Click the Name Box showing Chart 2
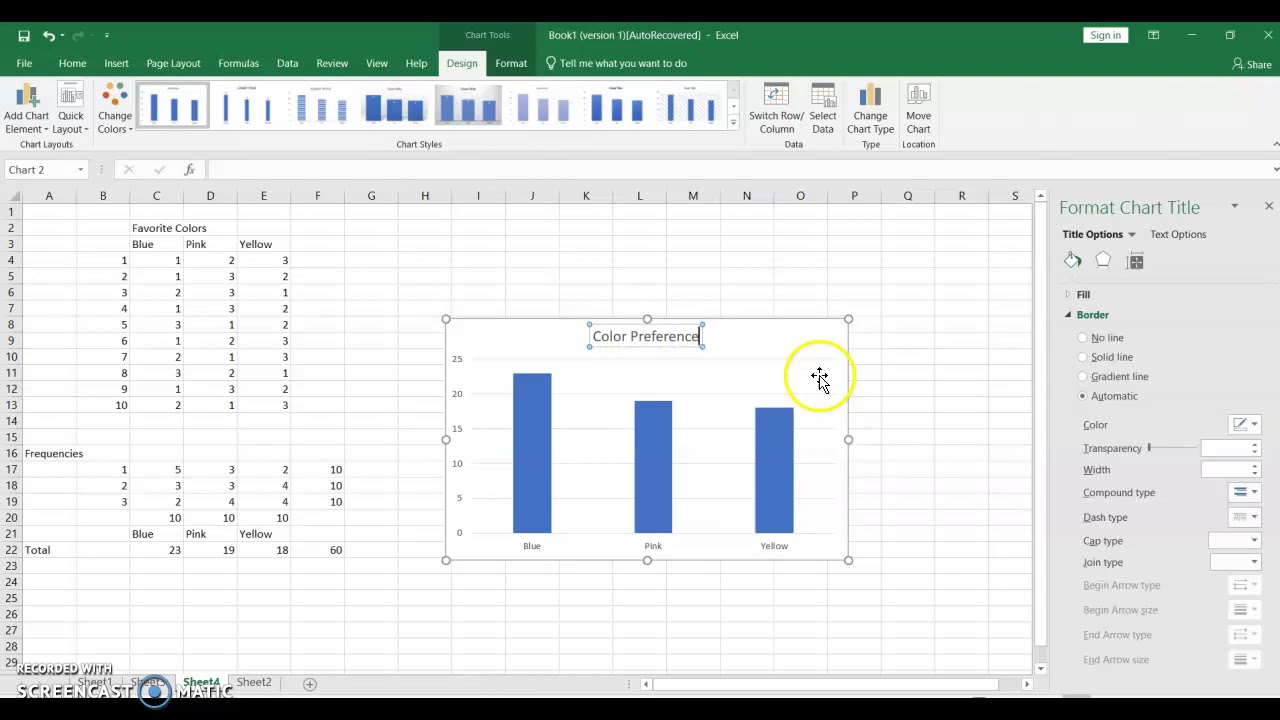The height and width of the screenshot is (720, 1280). coord(45,170)
